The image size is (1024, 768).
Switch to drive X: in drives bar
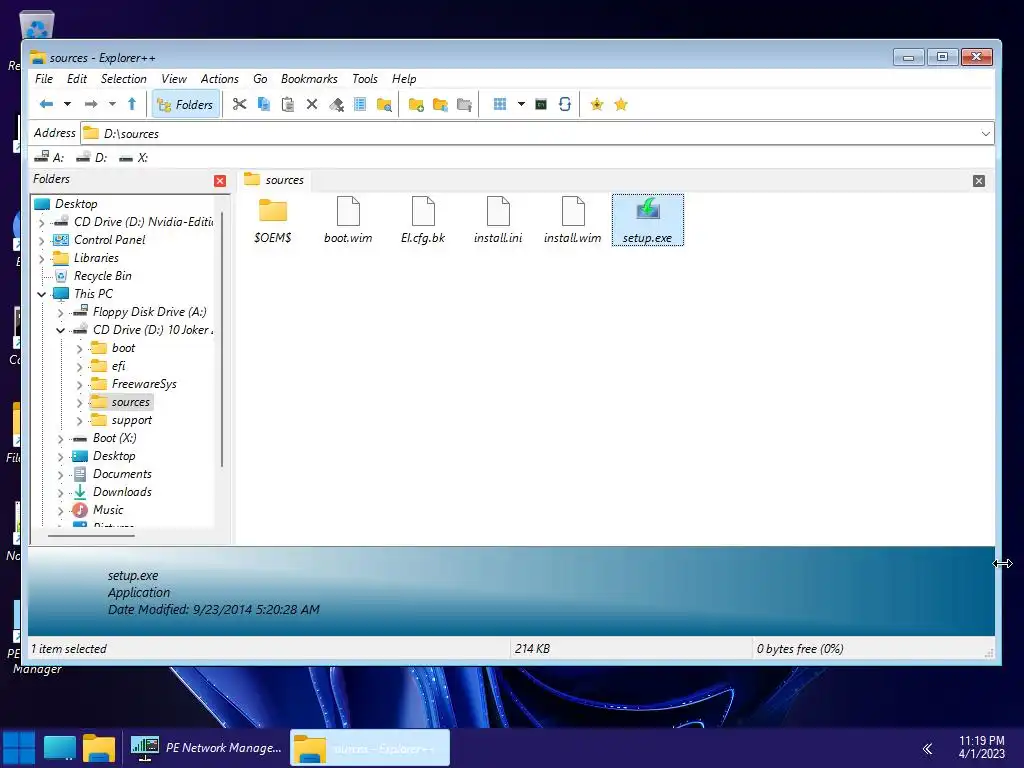tap(134, 157)
